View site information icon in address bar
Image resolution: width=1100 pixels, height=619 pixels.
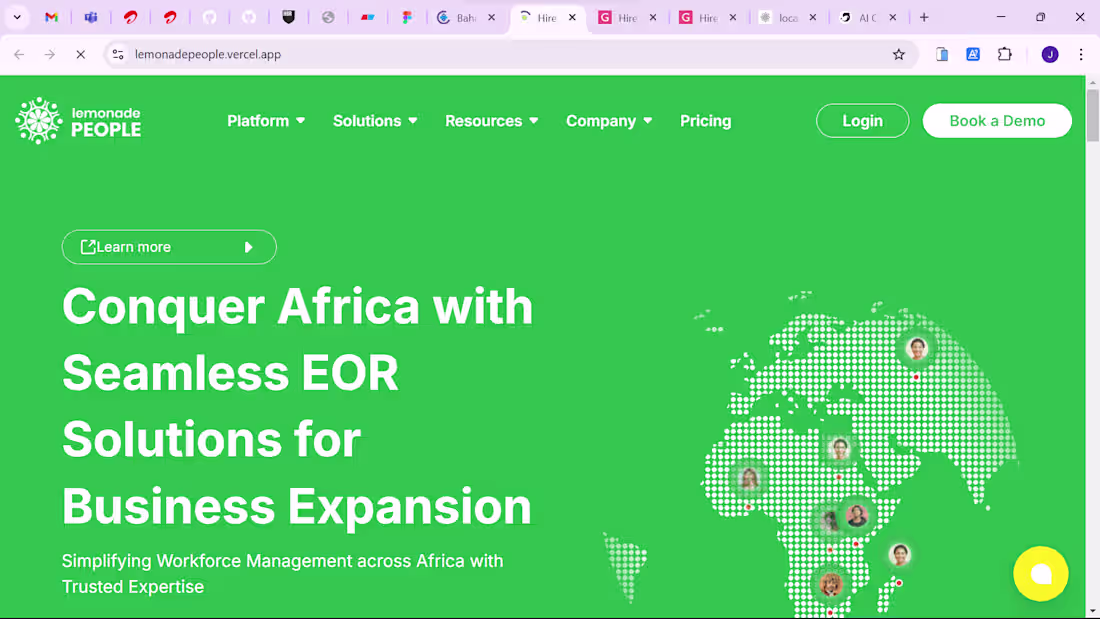(x=118, y=54)
